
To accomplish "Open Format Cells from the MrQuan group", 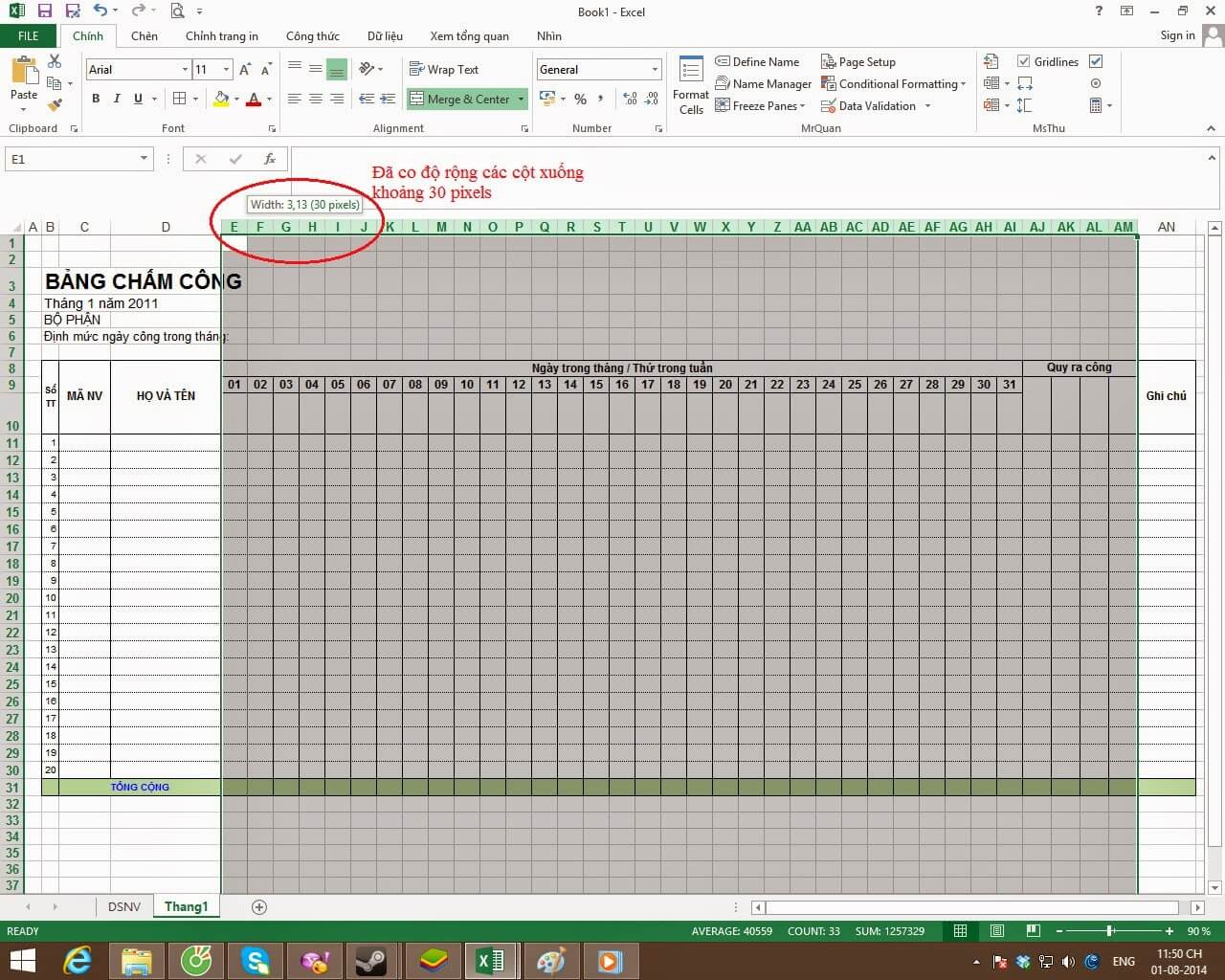I will pyautogui.click(x=690, y=84).
